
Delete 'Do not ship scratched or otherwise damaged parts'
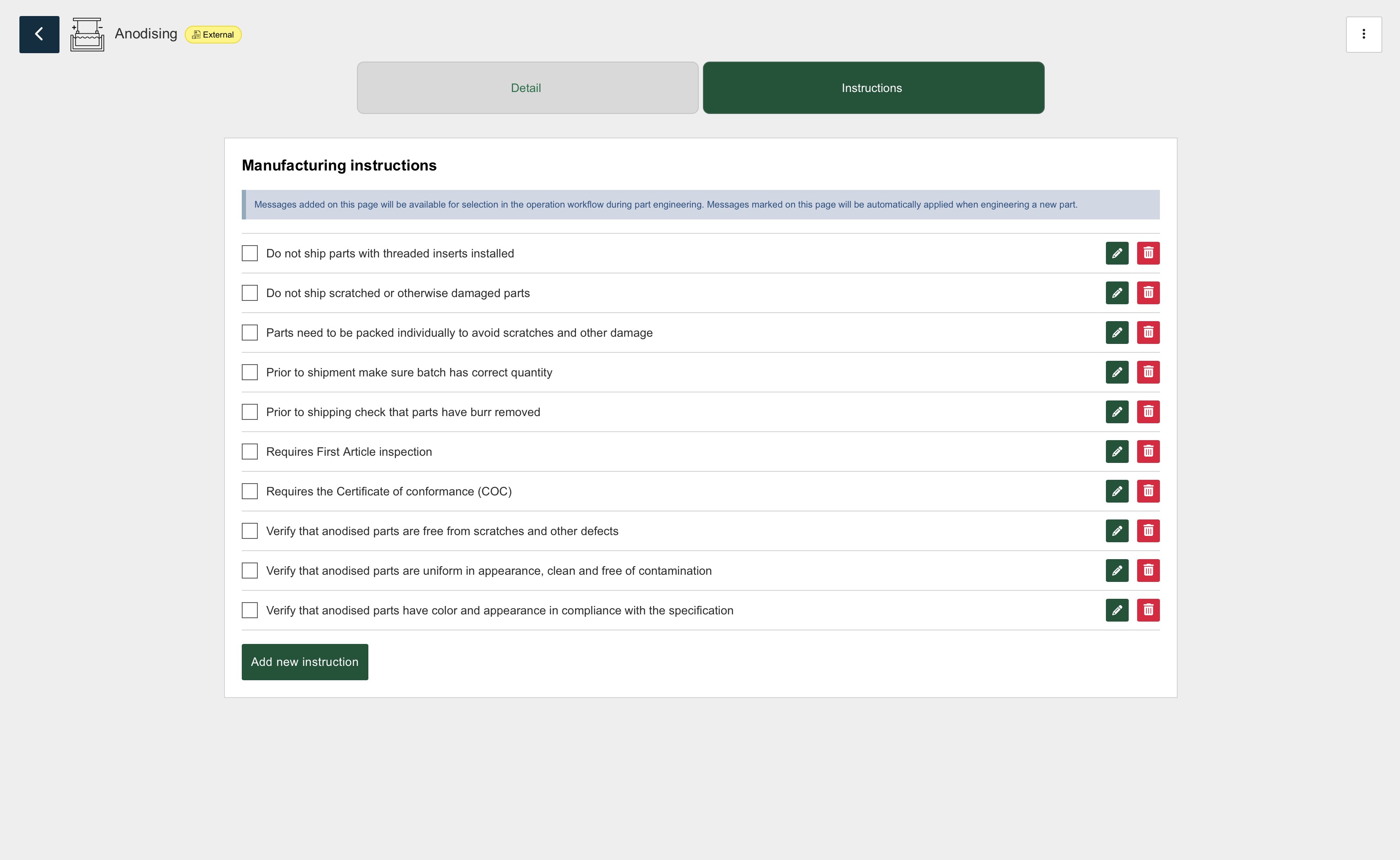click(x=1148, y=293)
